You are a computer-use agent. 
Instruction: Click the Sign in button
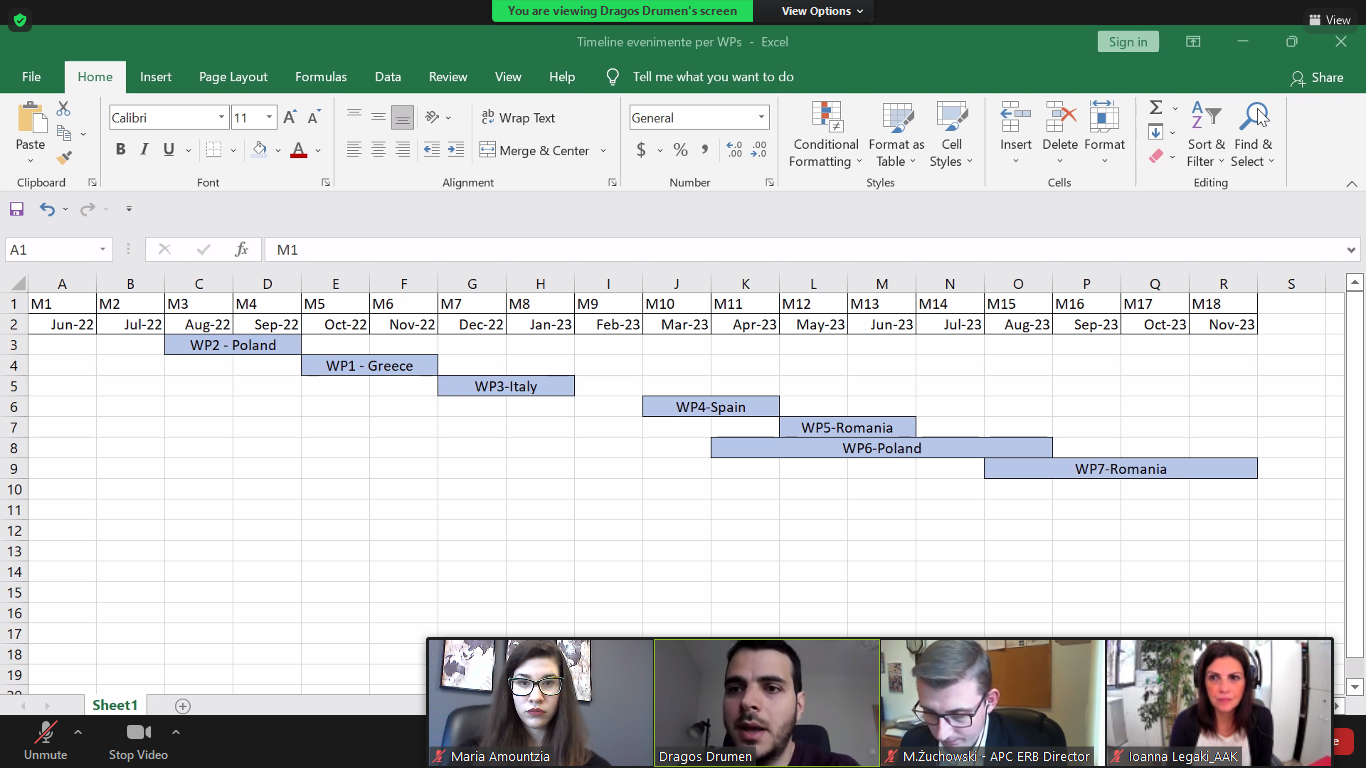click(x=1128, y=42)
